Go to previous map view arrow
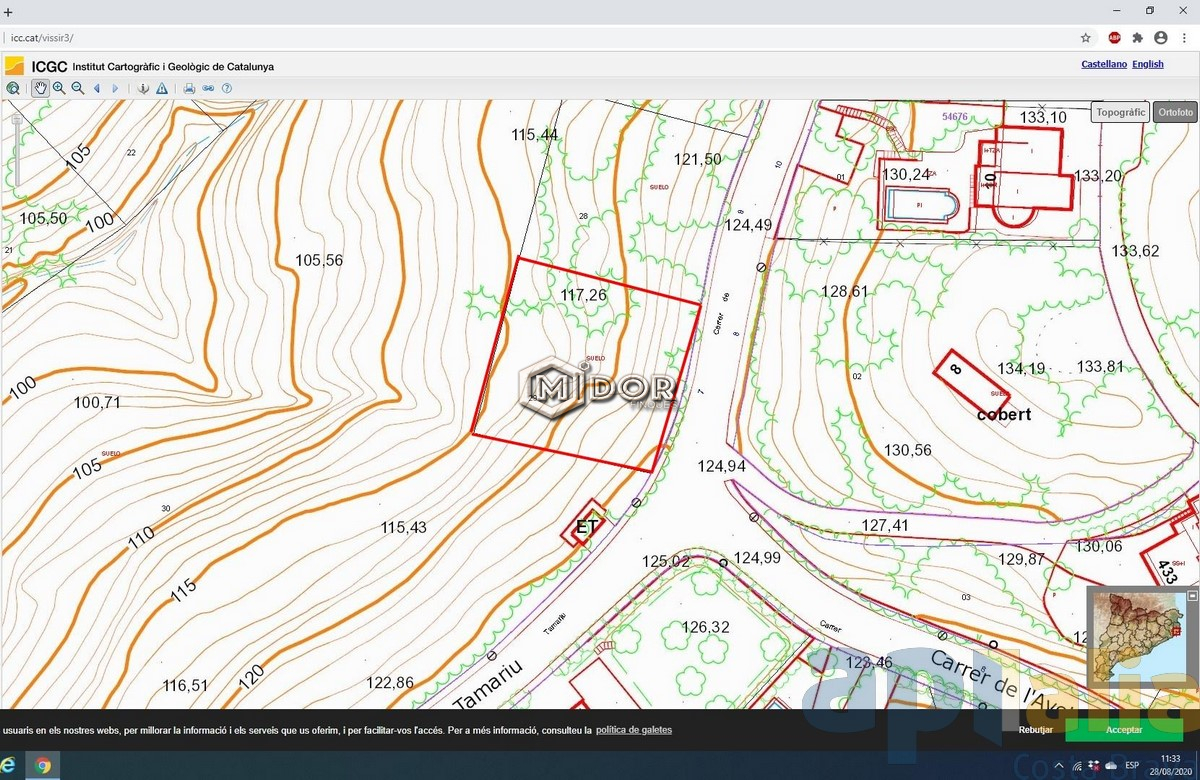 pyautogui.click(x=97, y=88)
